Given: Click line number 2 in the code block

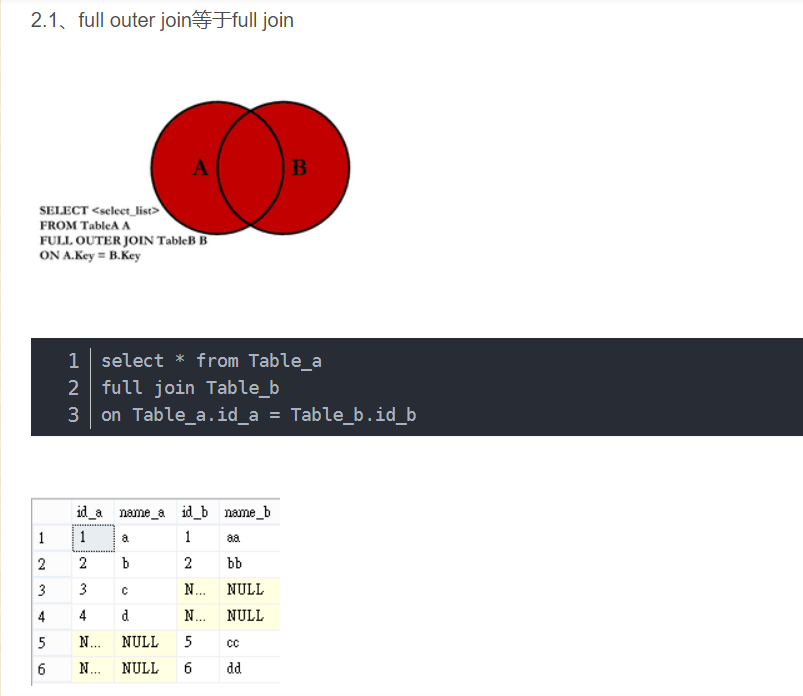Looking at the screenshot, I should [74, 388].
